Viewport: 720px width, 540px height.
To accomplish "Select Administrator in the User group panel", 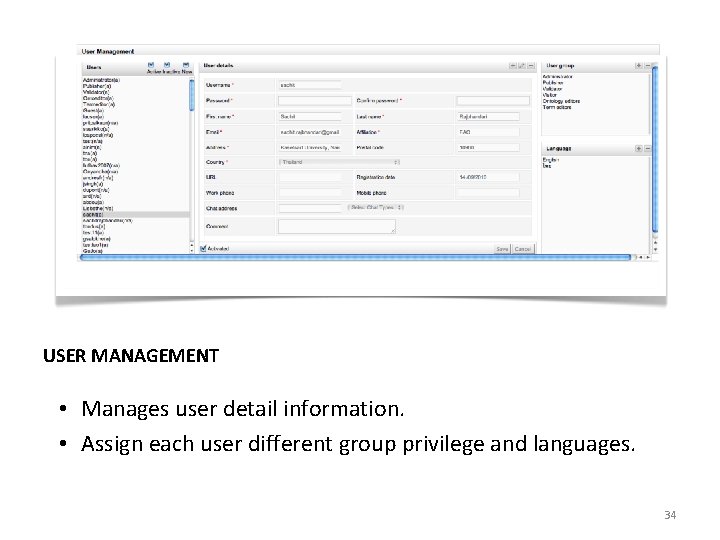I will point(557,77).
